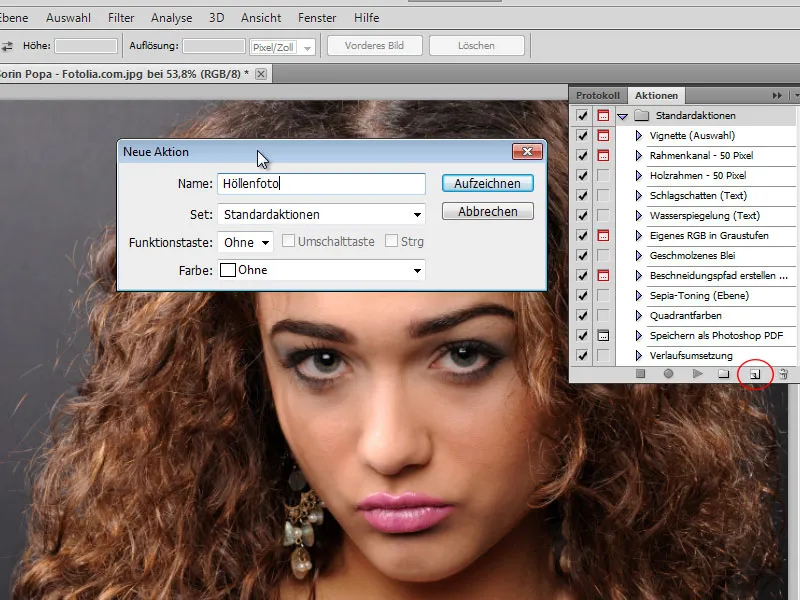Open the Auswahl menu
Image resolution: width=800 pixels, height=600 pixels.
click(68, 18)
